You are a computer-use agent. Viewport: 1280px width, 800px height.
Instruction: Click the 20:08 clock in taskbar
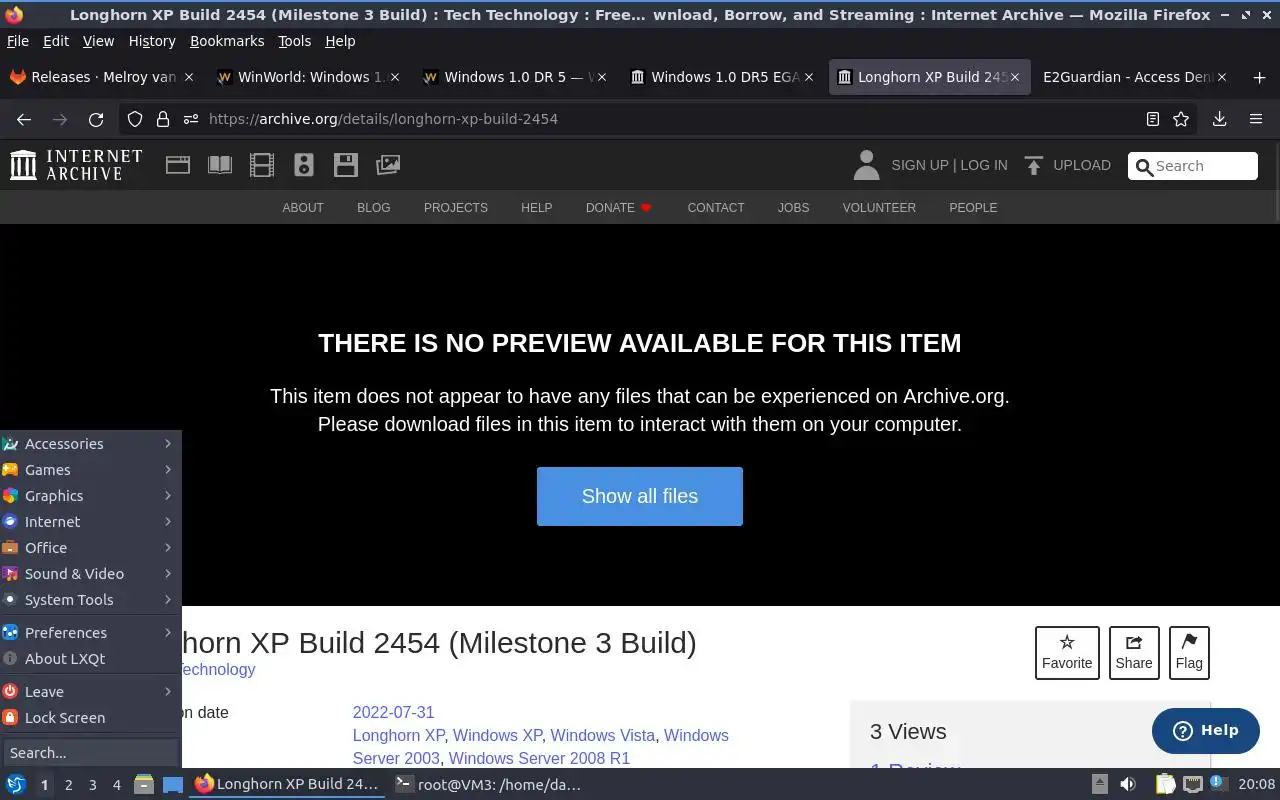click(x=1257, y=785)
